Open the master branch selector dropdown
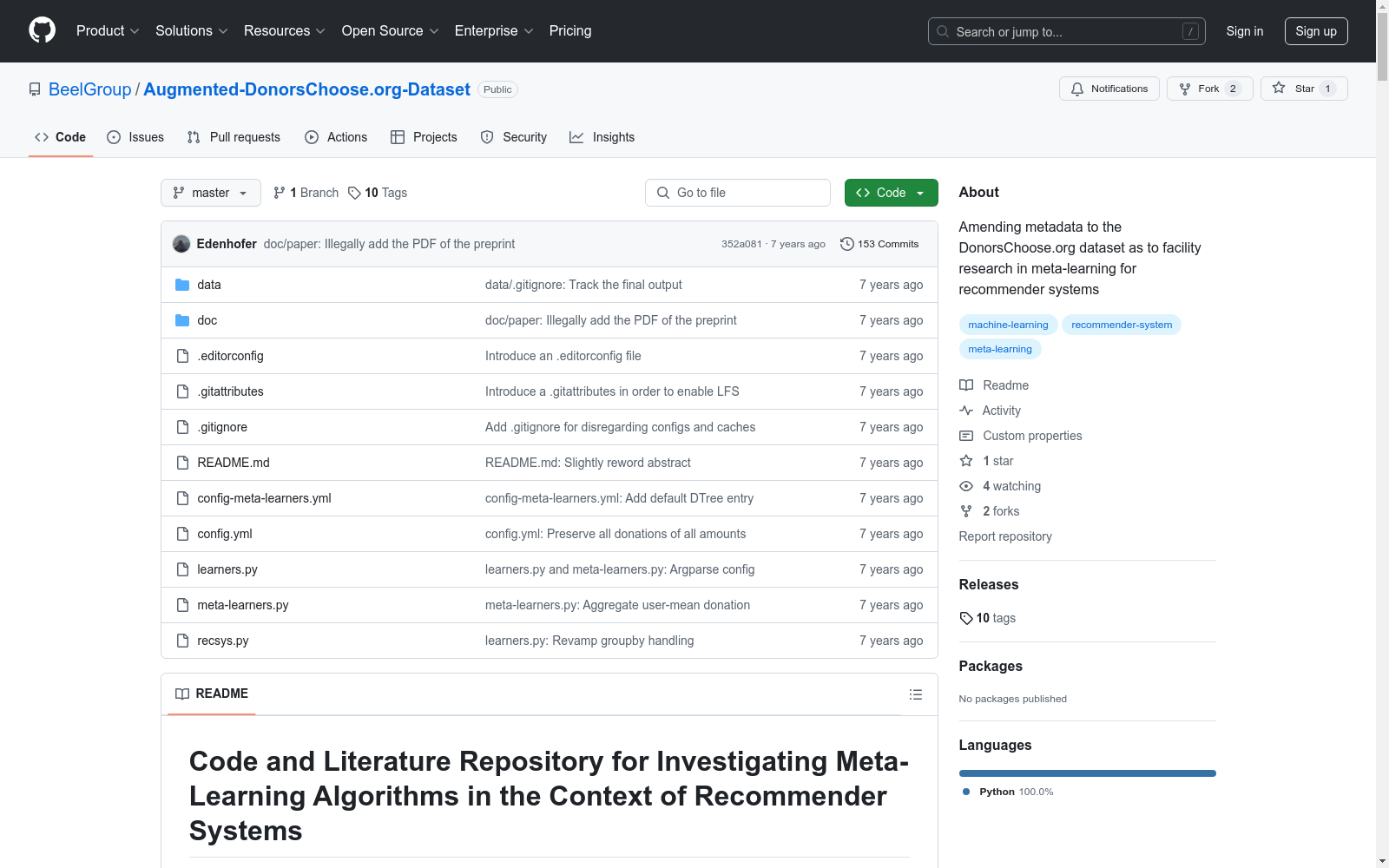The width and height of the screenshot is (1389, 868). (x=211, y=193)
